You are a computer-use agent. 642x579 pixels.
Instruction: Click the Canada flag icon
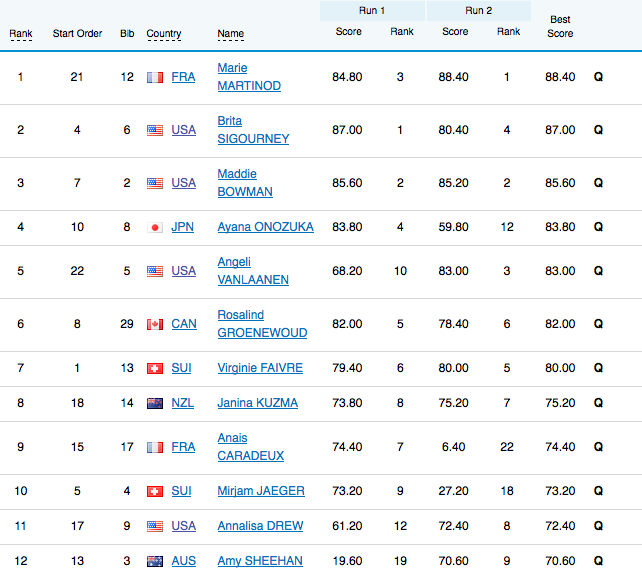pyautogui.click(x=155, y=324)
